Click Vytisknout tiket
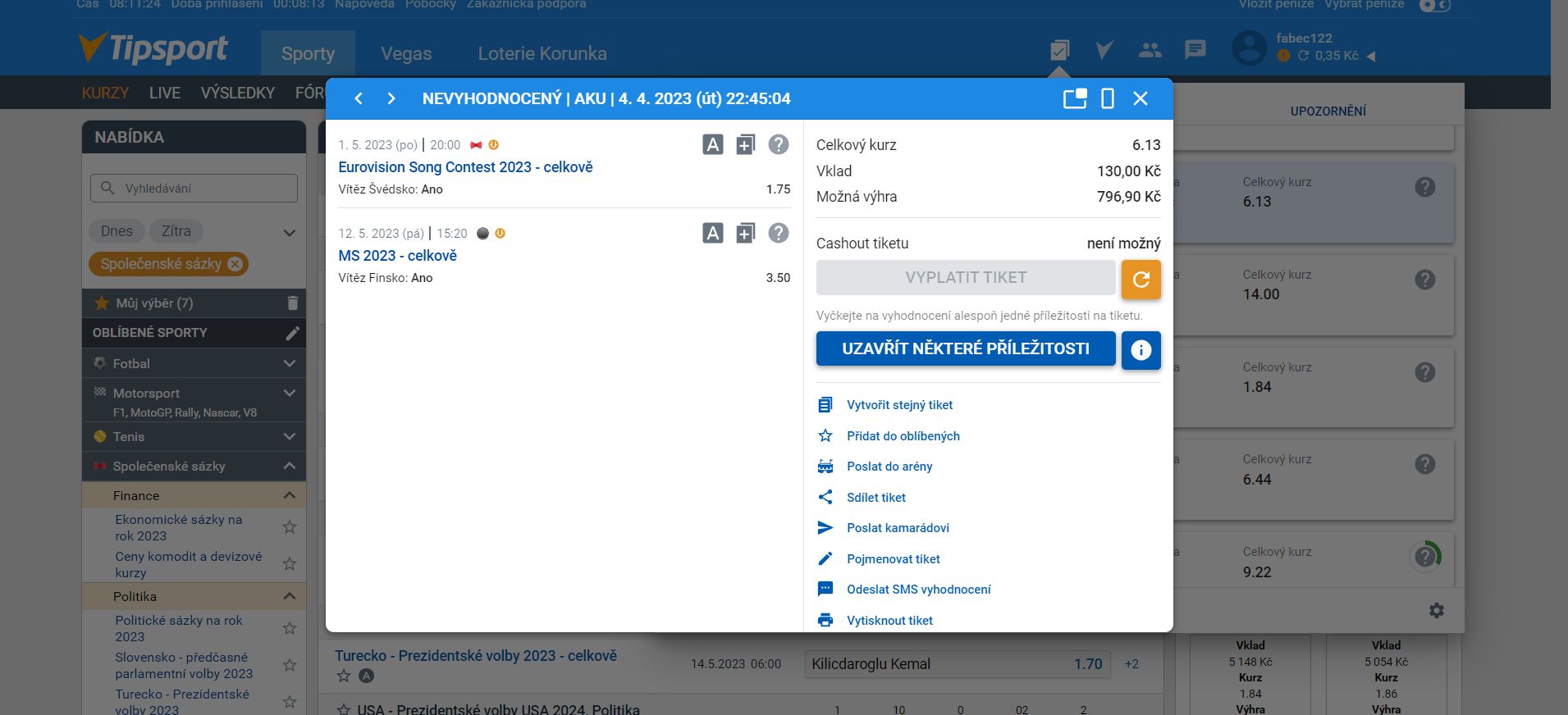The width and height of the screenshot is (1568, 715). pos(889,621)
